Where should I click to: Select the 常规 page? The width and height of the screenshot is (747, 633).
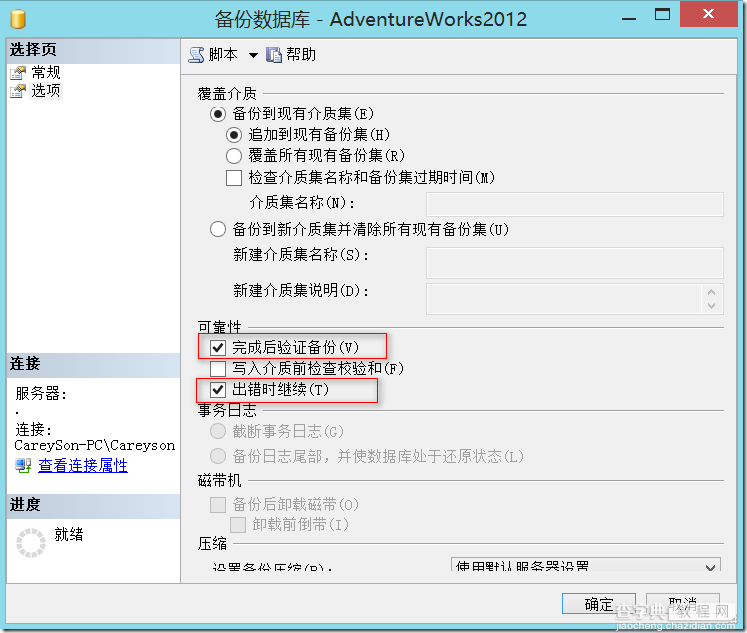[46, 72]
